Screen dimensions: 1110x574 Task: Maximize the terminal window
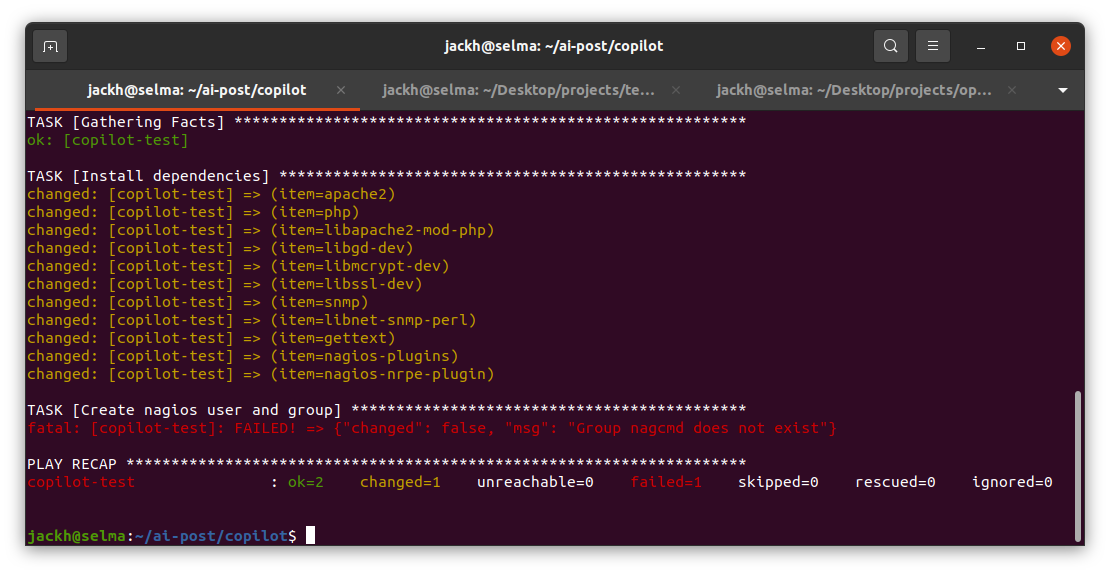[x=1021, y=46]
